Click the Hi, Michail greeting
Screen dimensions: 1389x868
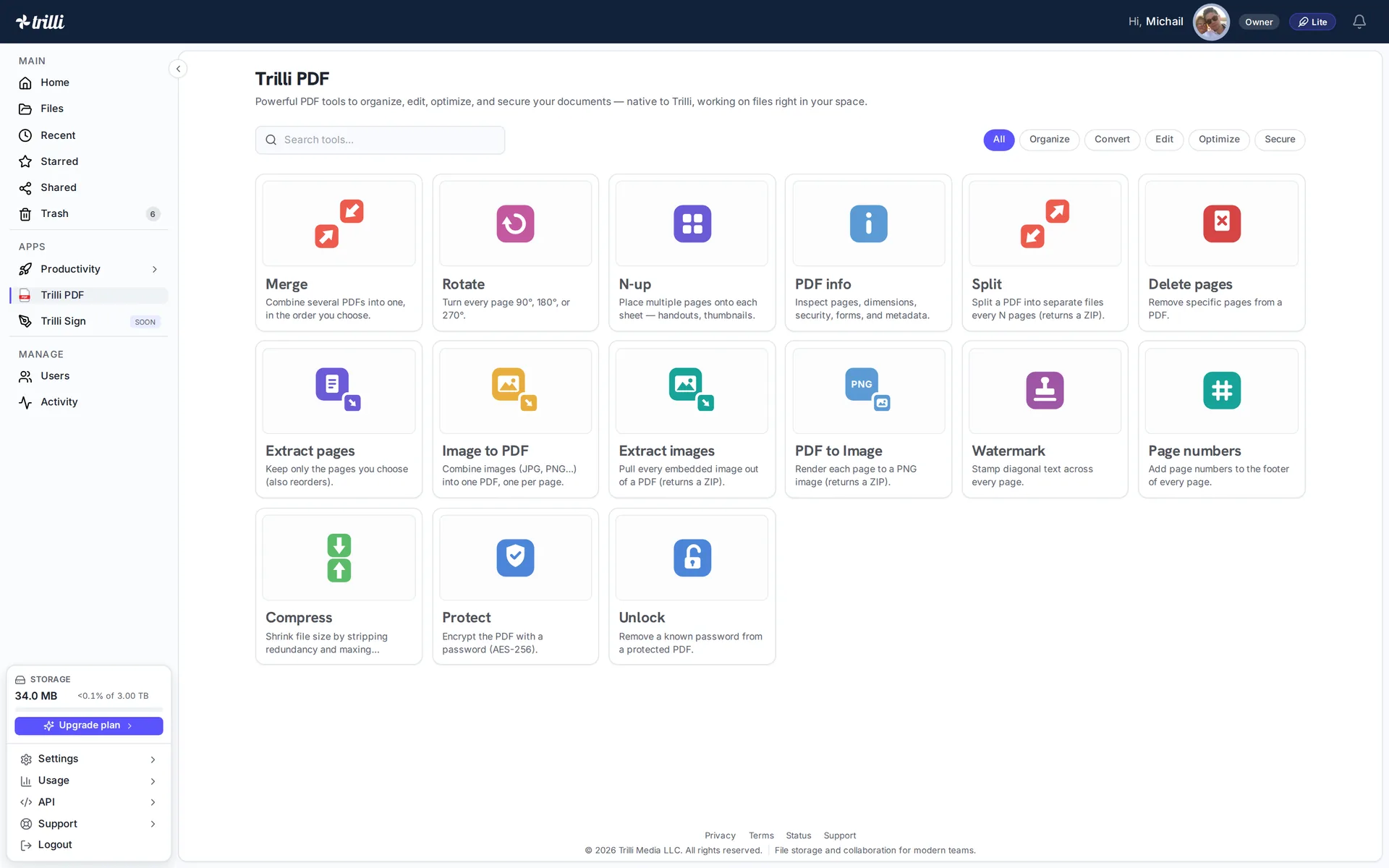tap(1155, 22)
